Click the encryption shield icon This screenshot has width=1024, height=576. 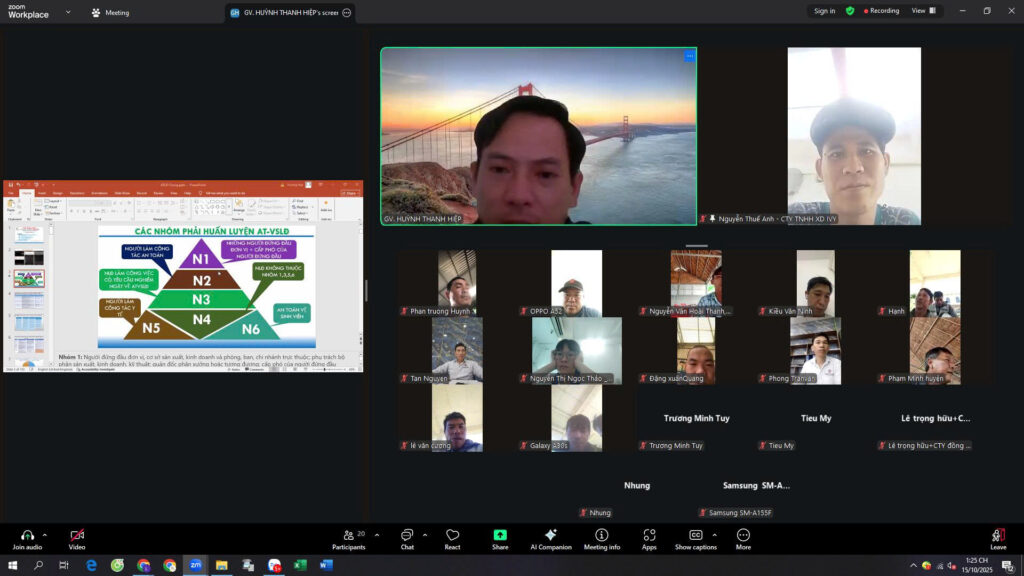(x=850, y=11)
